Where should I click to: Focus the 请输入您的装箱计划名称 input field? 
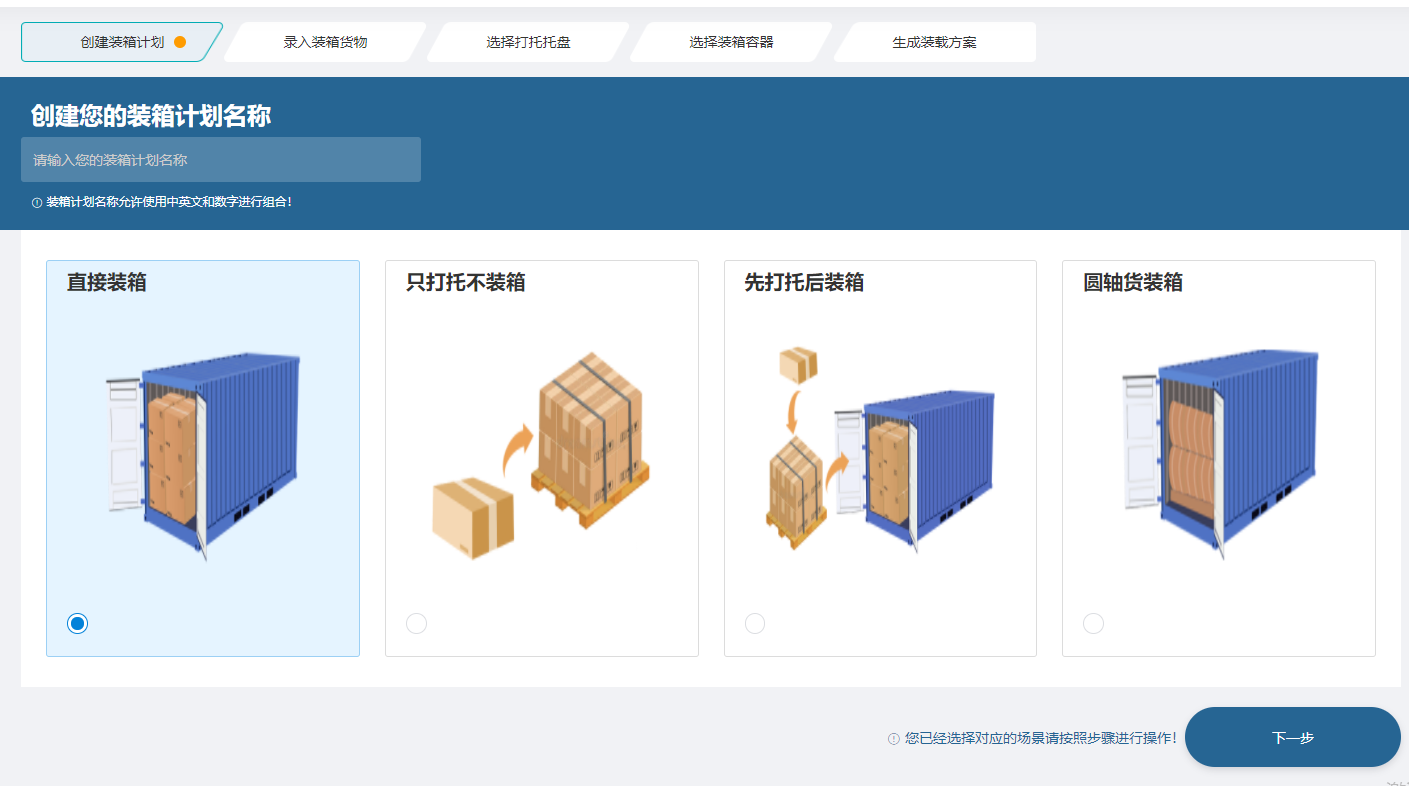tap(221, 160)
